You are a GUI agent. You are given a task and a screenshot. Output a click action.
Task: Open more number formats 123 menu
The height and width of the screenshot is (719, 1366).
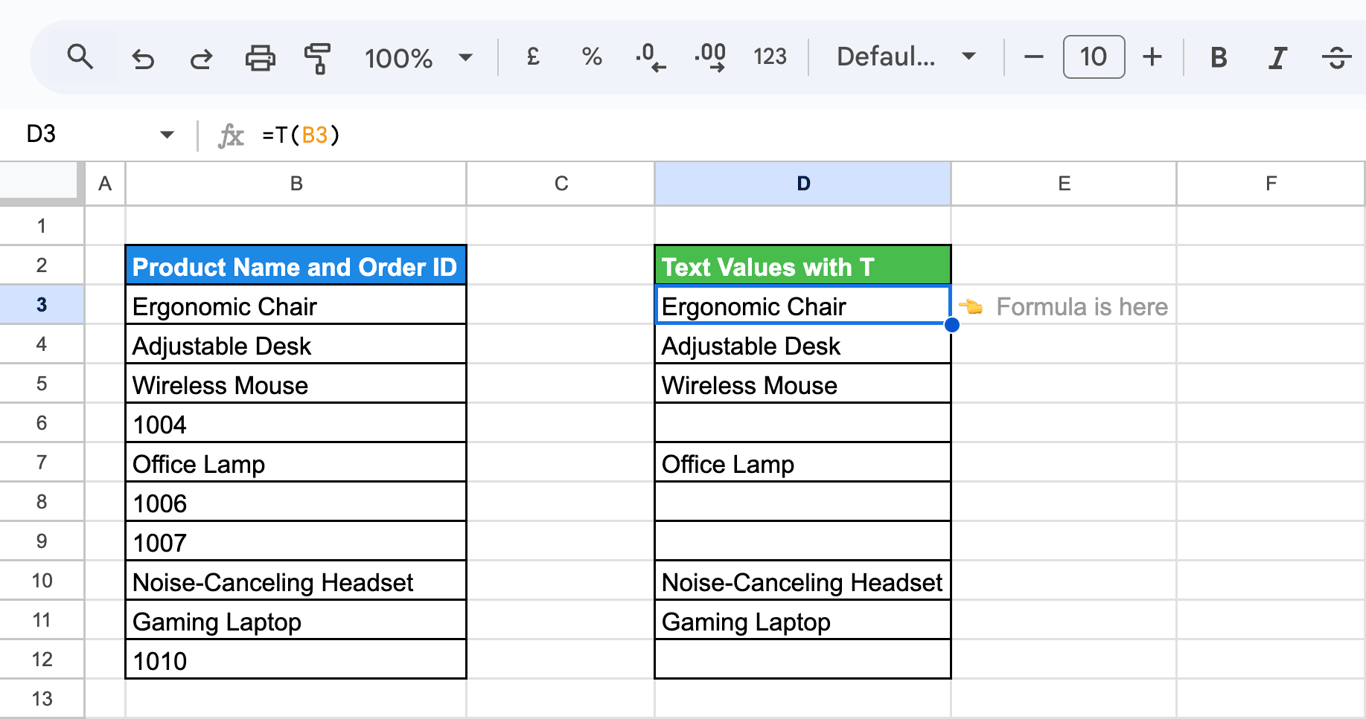coord(770,58)
